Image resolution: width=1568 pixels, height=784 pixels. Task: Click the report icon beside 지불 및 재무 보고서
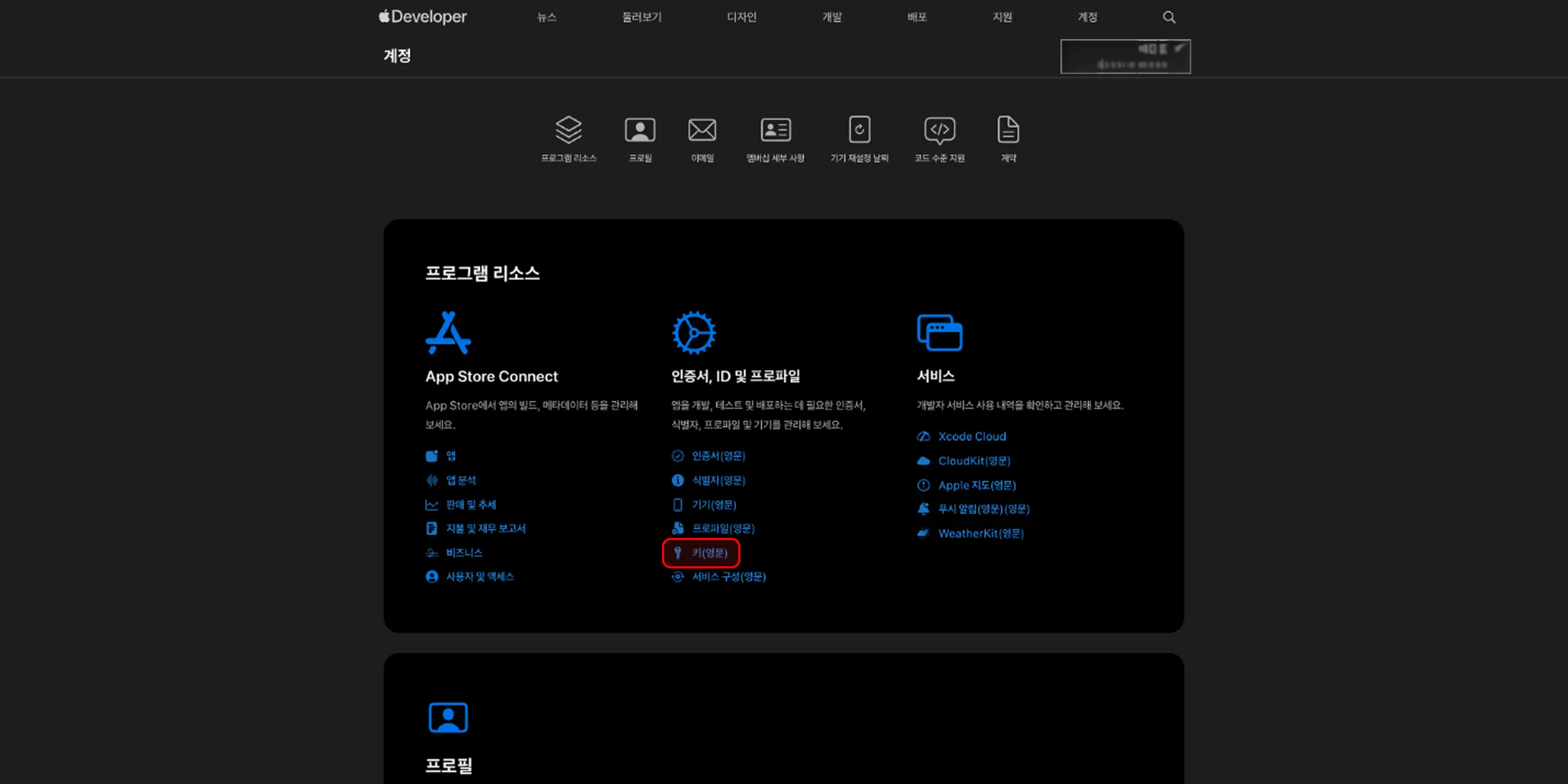coord(432,528)
